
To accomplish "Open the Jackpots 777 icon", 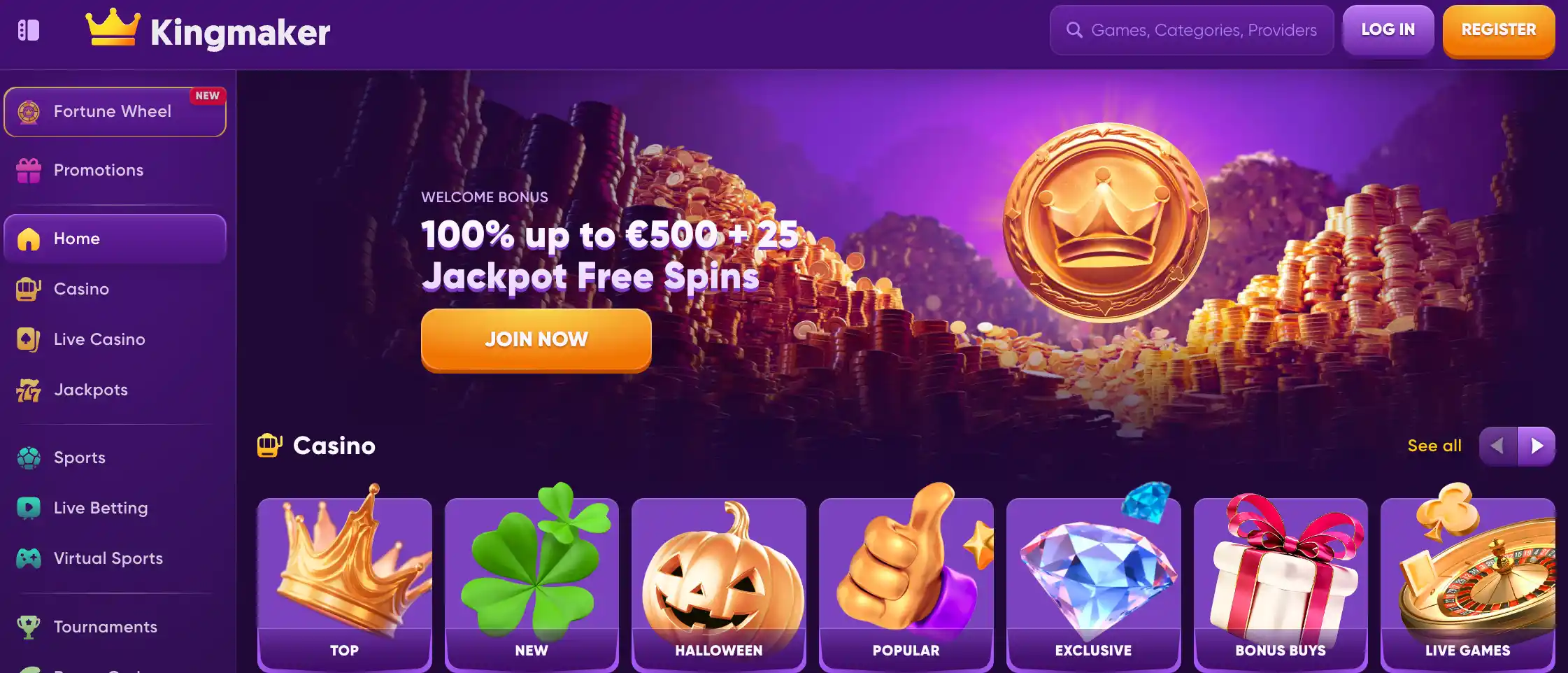I will coord(29,390).
